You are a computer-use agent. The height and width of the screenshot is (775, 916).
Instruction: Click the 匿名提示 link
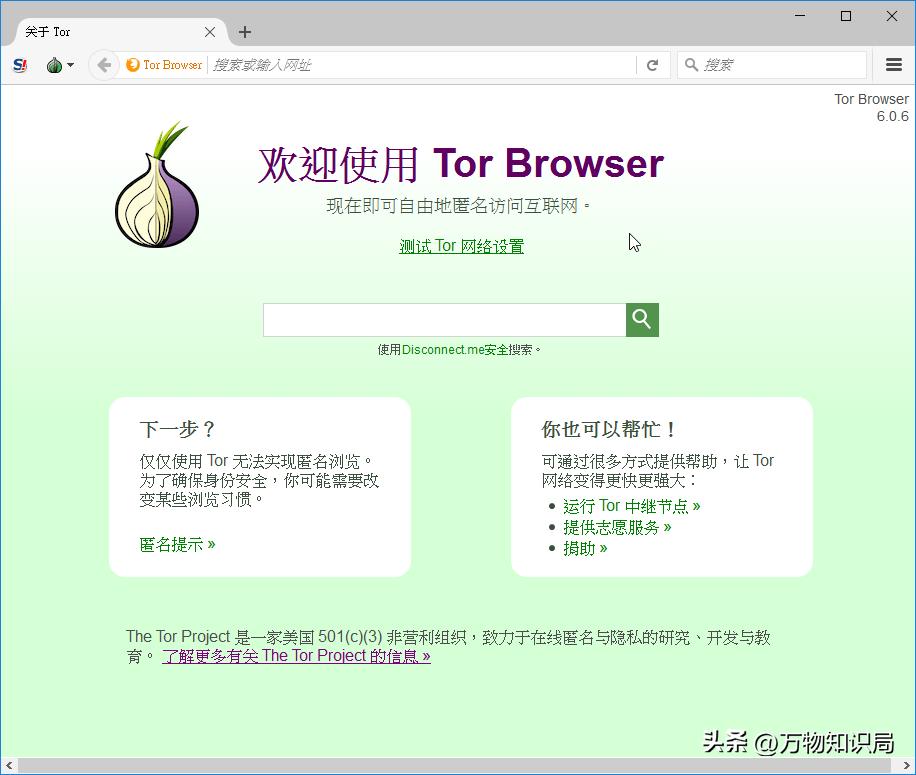171,544
